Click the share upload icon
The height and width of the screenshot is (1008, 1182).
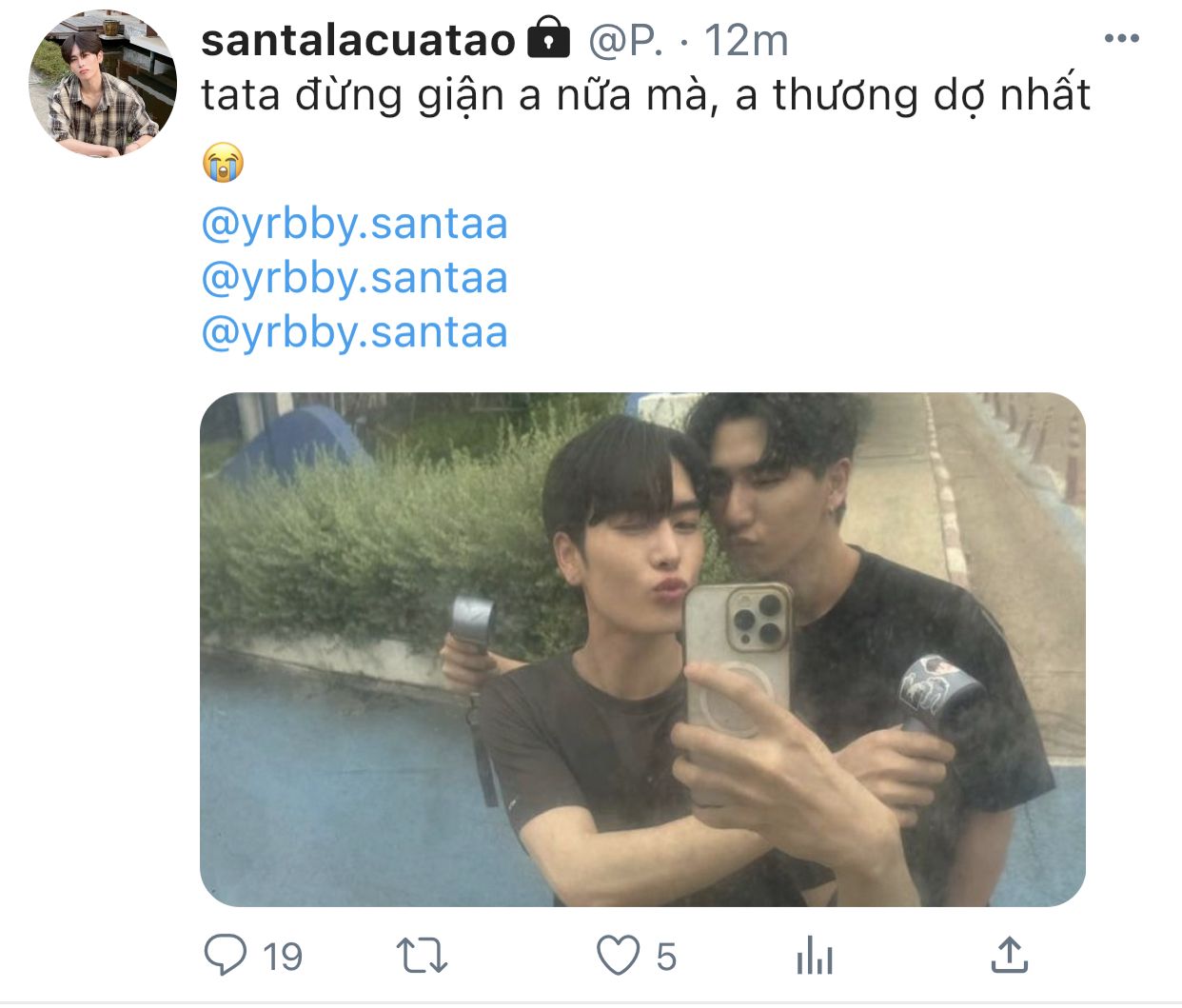[x=1009, y=955]
